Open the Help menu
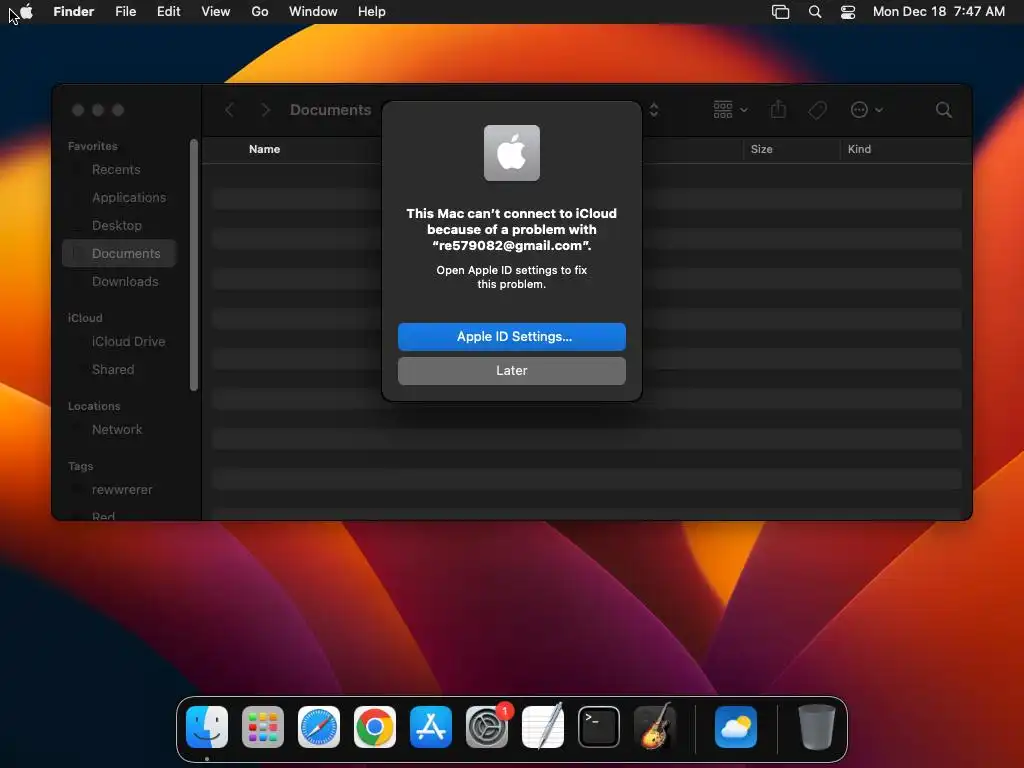This screenshot has height=768, width=1024. point(372,12)
